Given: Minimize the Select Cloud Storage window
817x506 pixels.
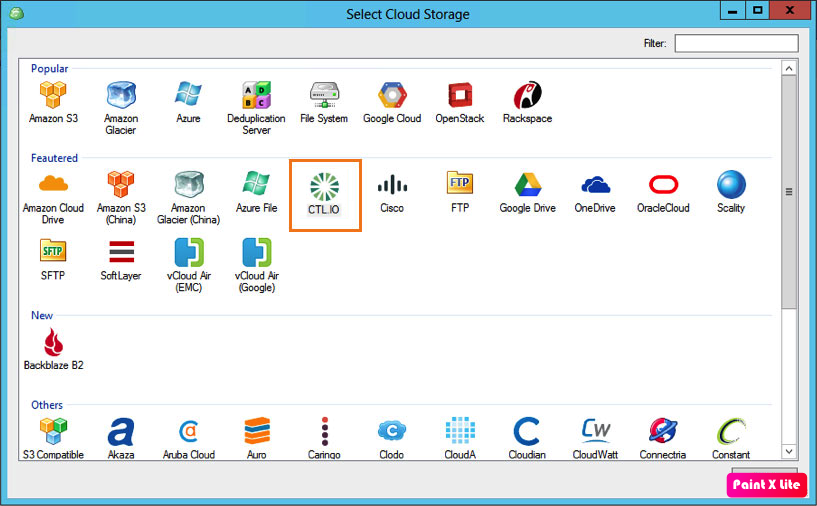Looking at the screenshot, I should 733,10.
